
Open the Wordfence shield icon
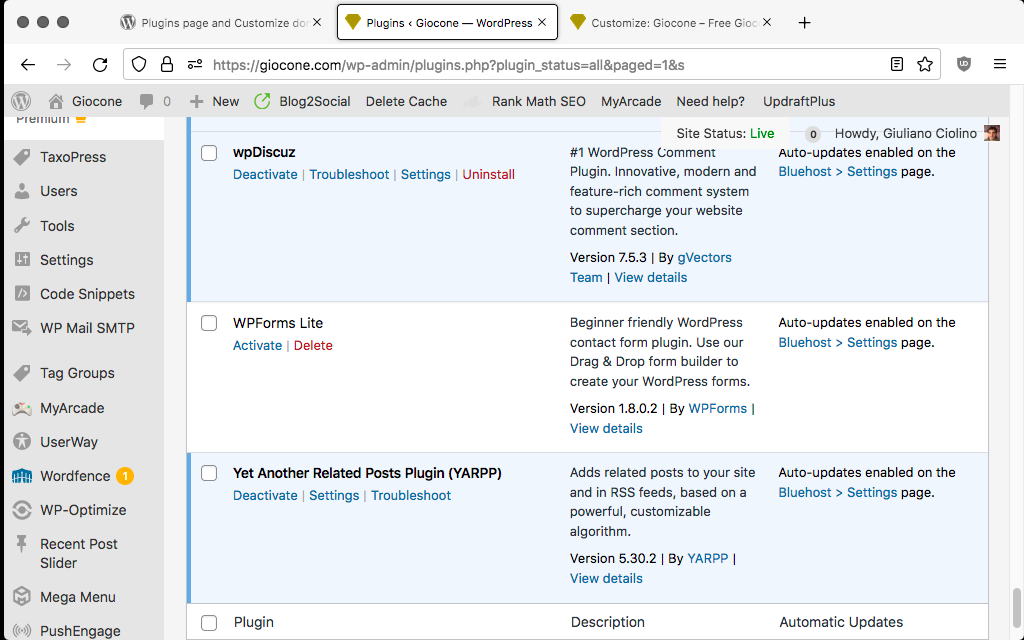tap(22, 476)
